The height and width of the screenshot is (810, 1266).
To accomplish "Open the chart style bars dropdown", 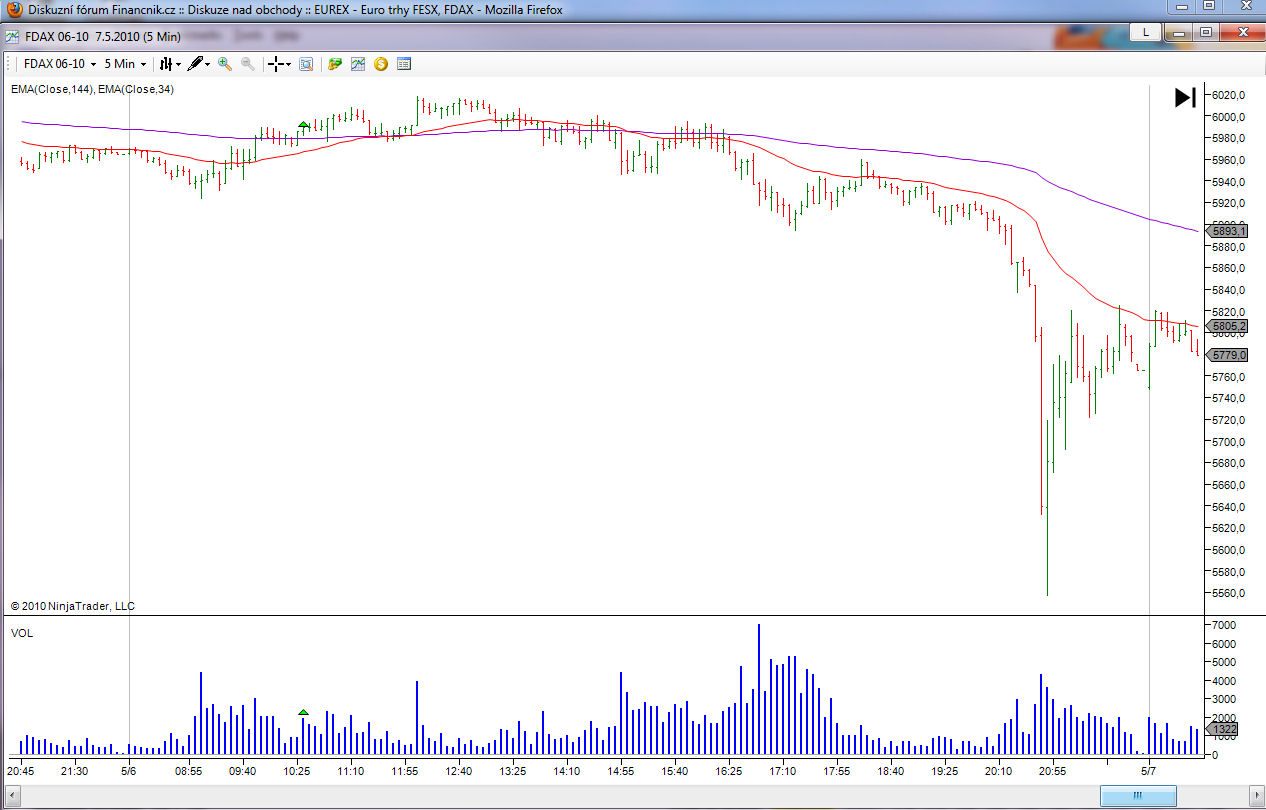I will [x=170, y=64].
